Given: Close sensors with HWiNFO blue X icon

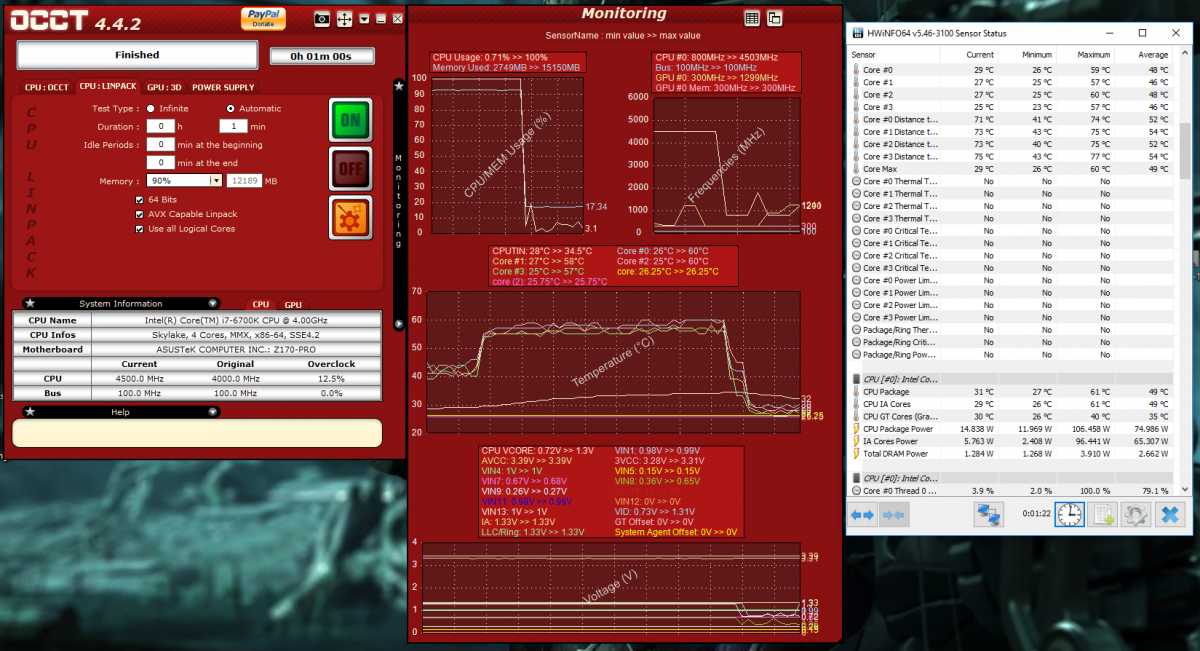Looking at the screenshot, I should click(1168, 515).
